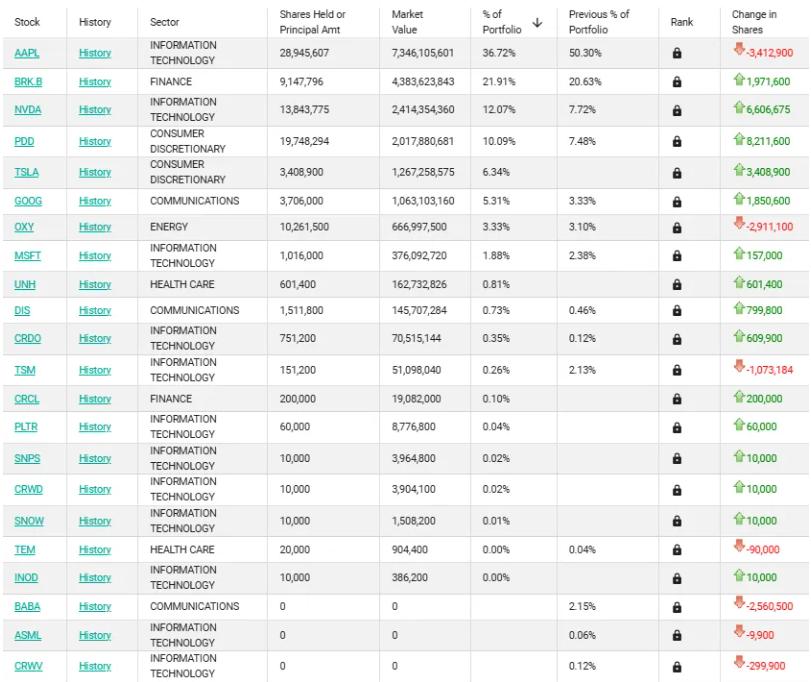Open the AAPL stock link
811x682 pixels.
pos(27,53)
